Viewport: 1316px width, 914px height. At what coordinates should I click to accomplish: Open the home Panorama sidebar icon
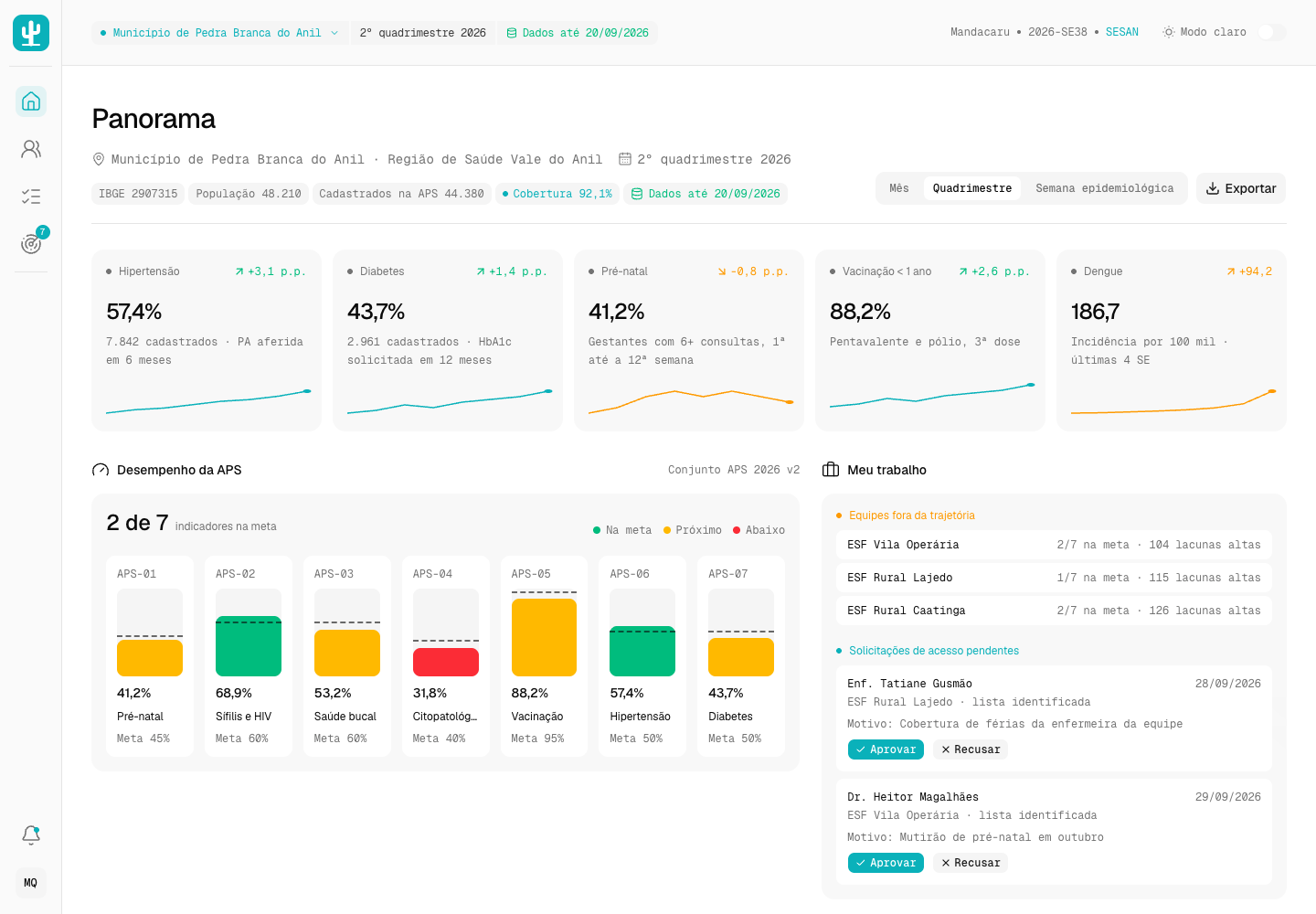31,101
